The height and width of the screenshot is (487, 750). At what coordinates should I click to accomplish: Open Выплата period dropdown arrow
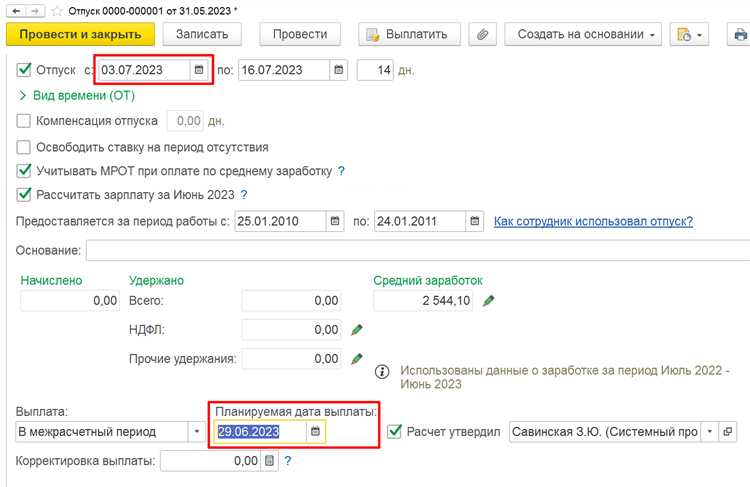coord(197,432)
